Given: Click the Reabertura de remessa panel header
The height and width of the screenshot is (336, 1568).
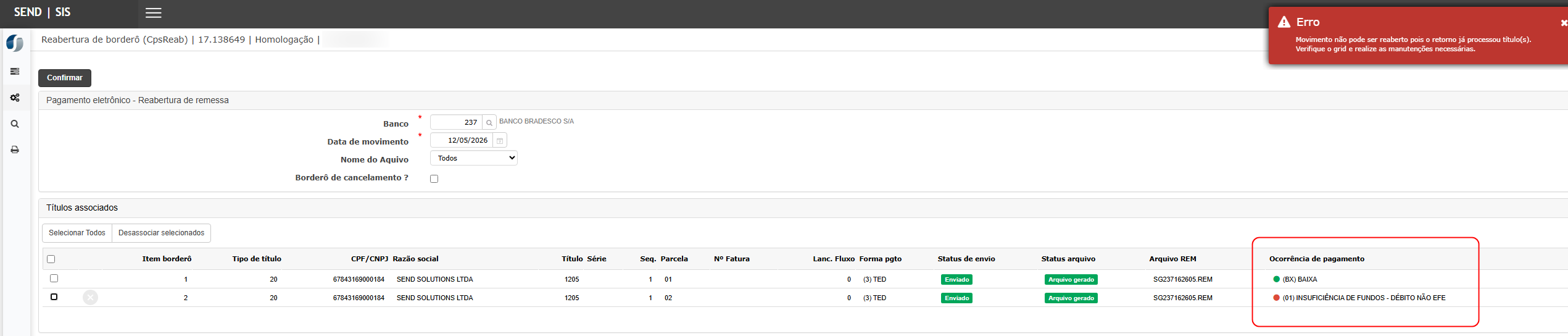Looking at the screenshot, I should (138, 100).
